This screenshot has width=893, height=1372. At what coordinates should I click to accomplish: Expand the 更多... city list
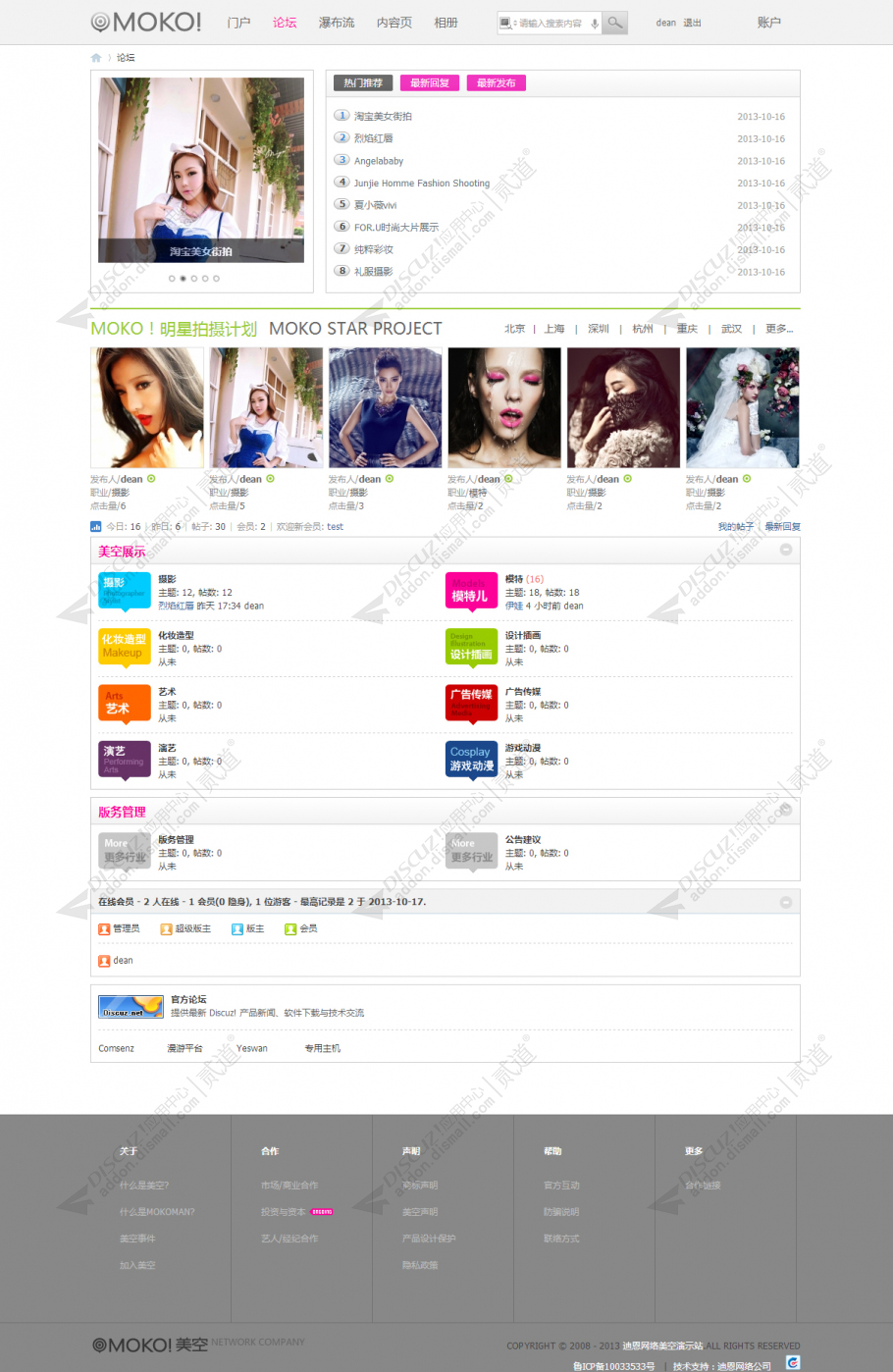point(779,329)
